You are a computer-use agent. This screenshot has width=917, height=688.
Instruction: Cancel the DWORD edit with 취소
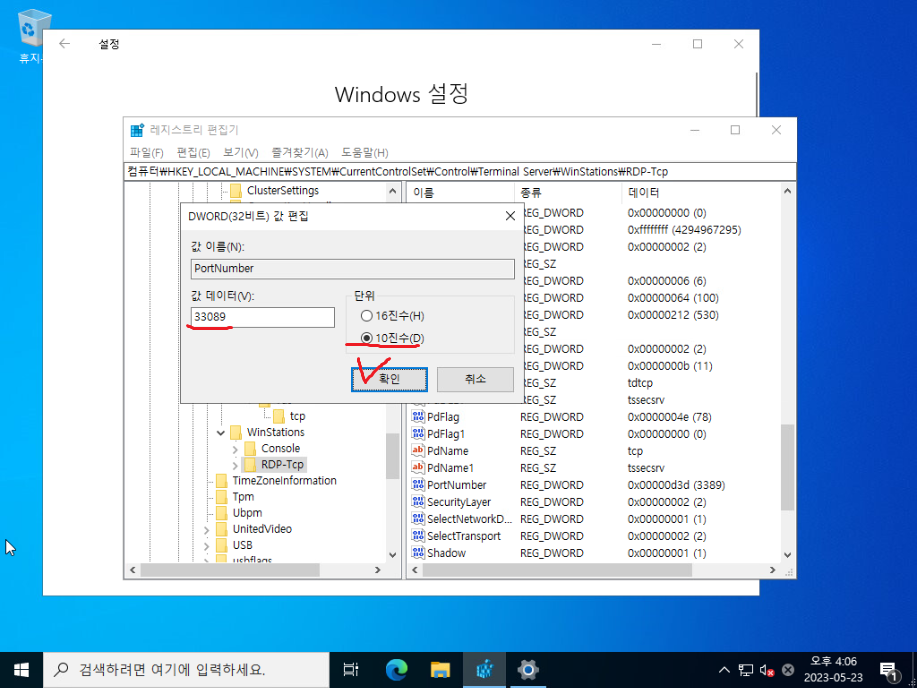click(x=475, y=379)
